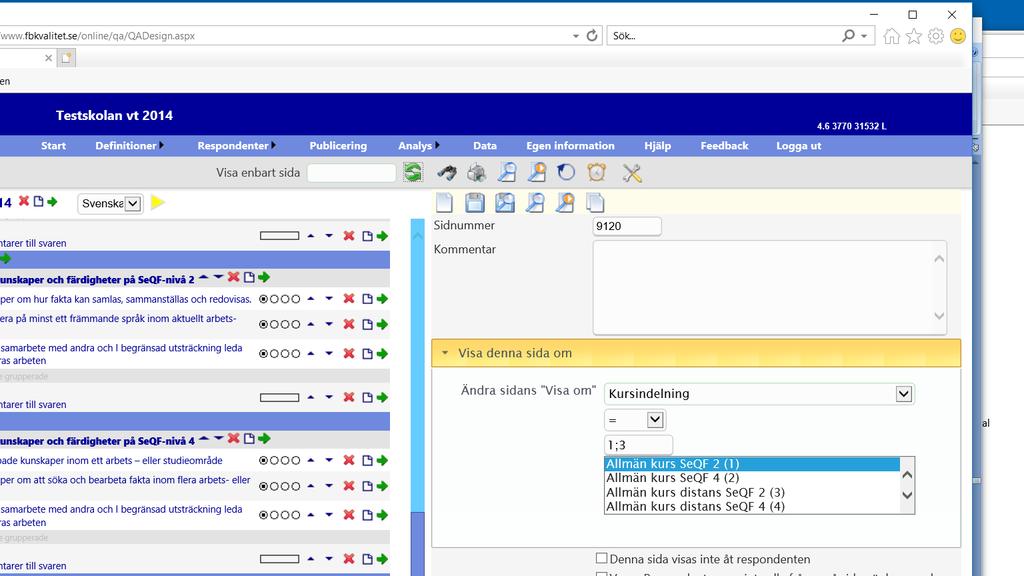Click the value field containing 1;3
Image resolution: width=1024 pixels, height=576 pixels.
point(638,445)
